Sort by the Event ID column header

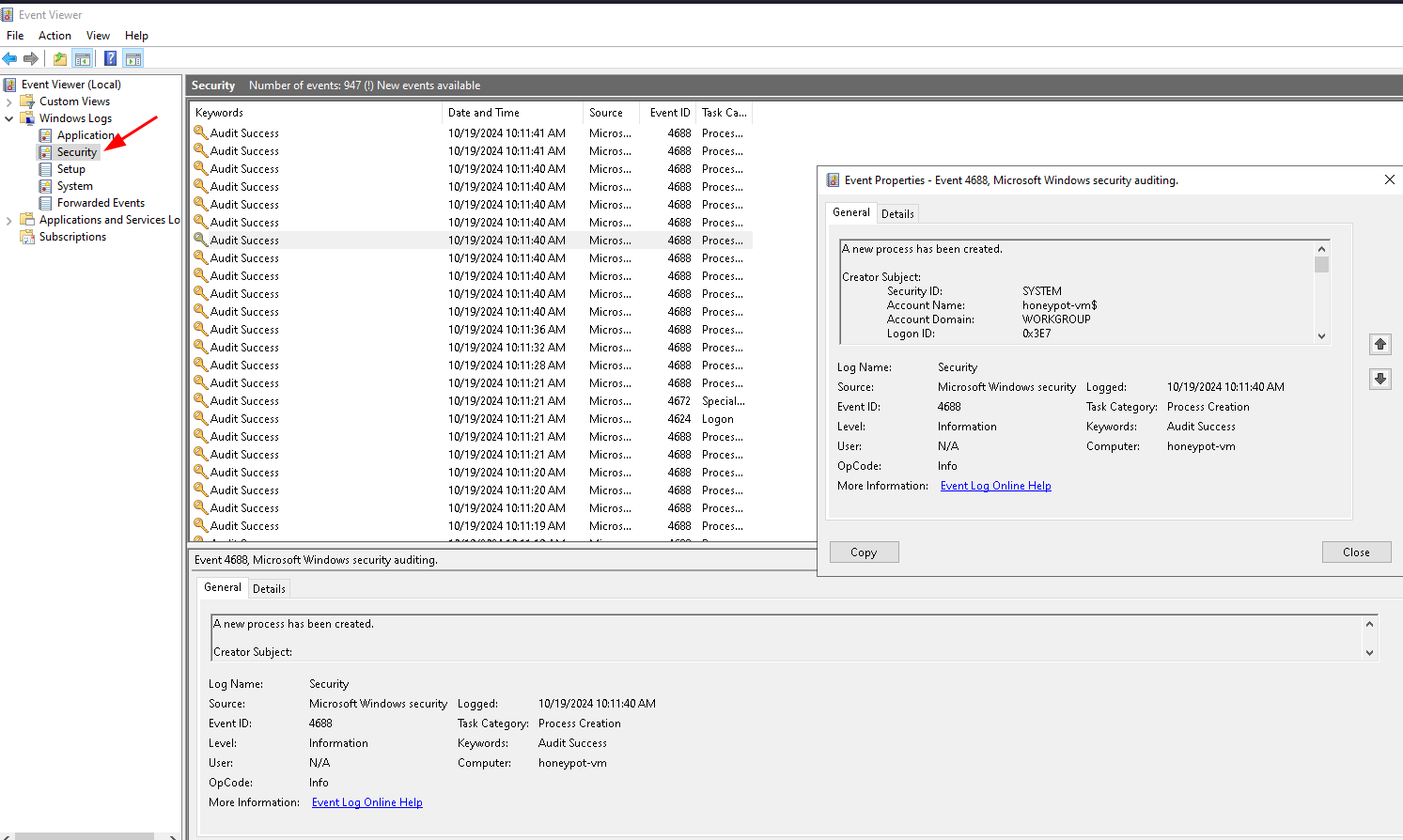pos(669,113)
